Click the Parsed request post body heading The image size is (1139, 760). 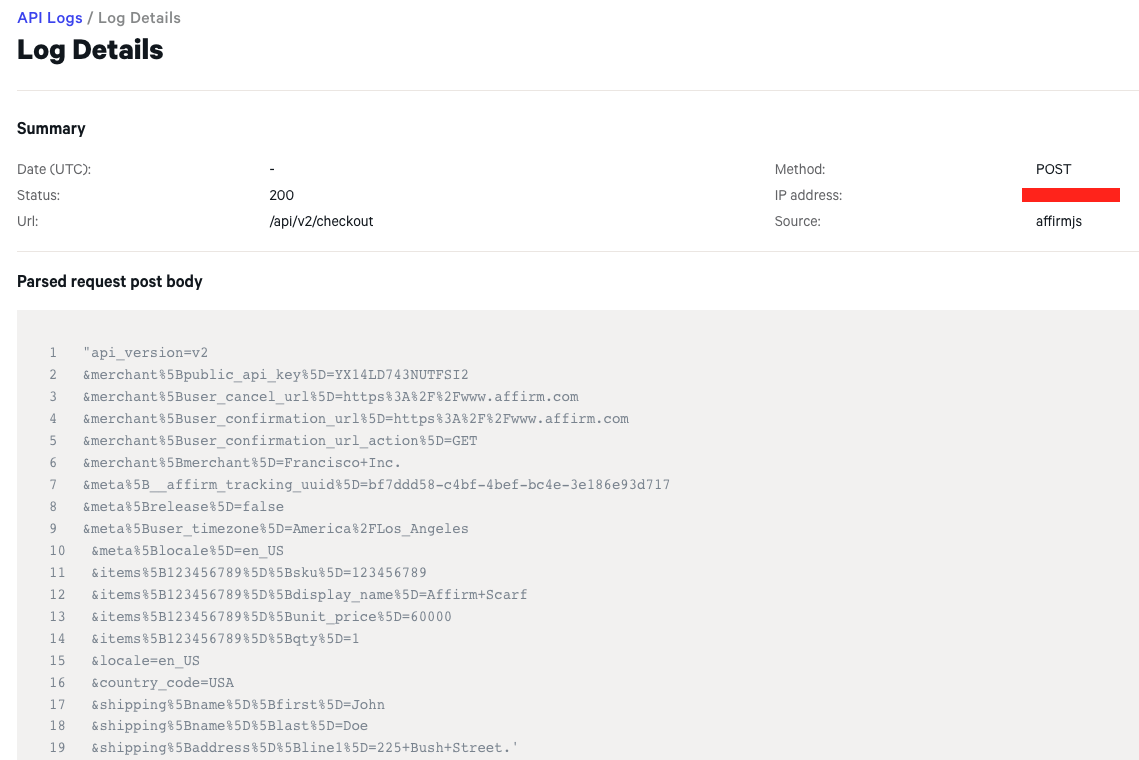click(x=110, y=281)
